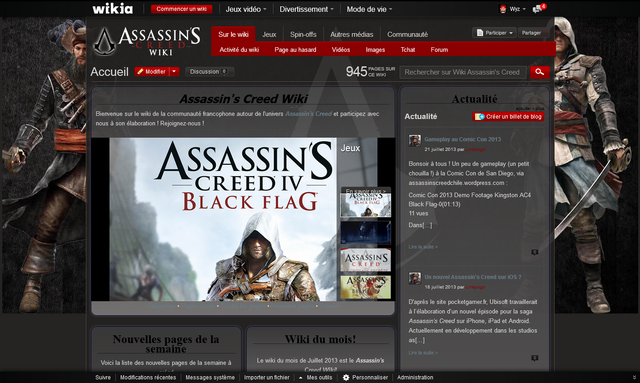
Task: Focus the Rechercher sur Wiki search field
Action: pos(463,72)
